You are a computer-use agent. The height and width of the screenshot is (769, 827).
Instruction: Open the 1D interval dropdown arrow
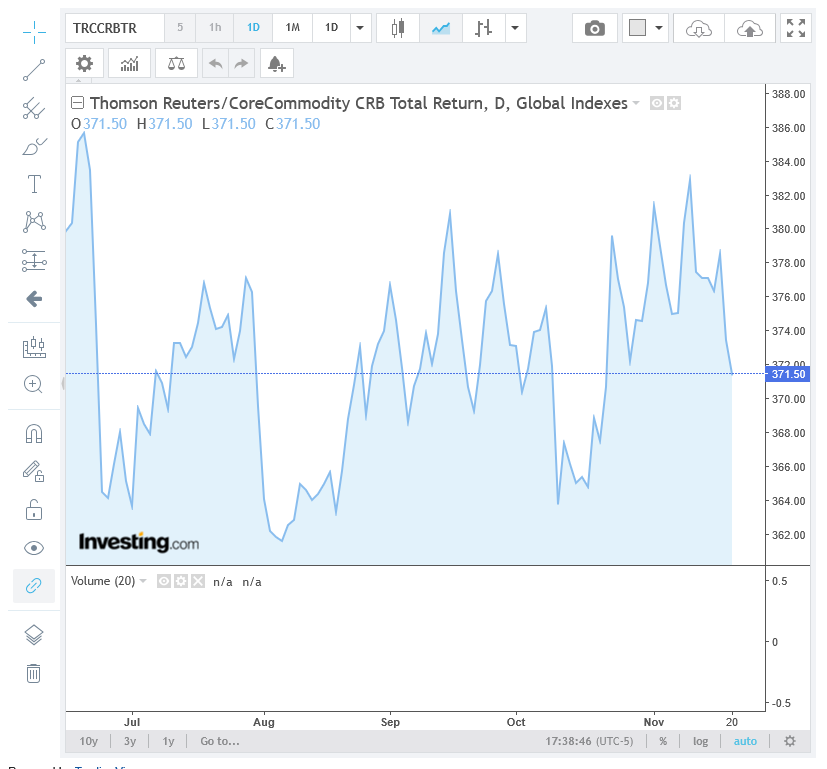point(360,28)
